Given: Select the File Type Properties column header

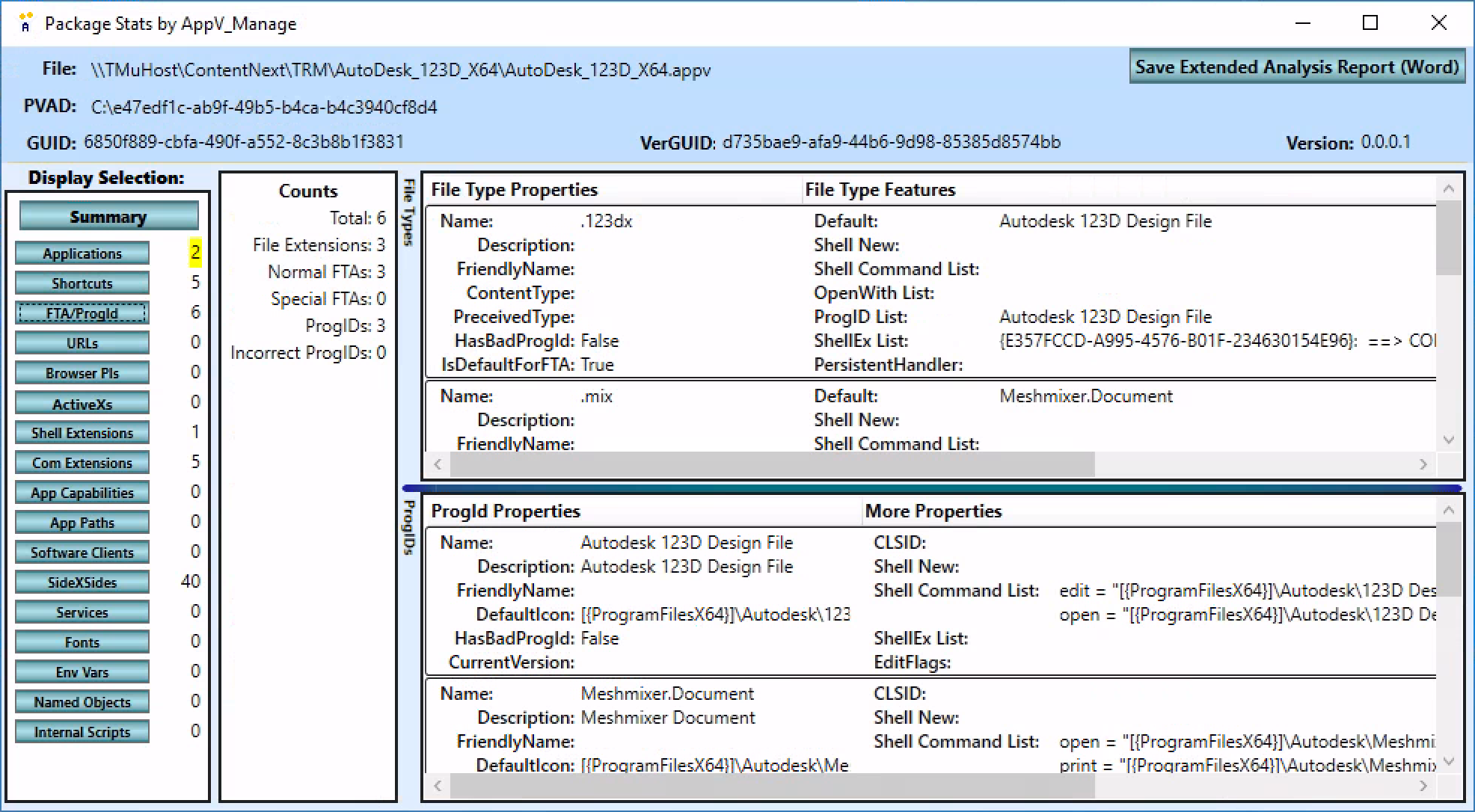Looking at the screenshot, I should (615, 190).
